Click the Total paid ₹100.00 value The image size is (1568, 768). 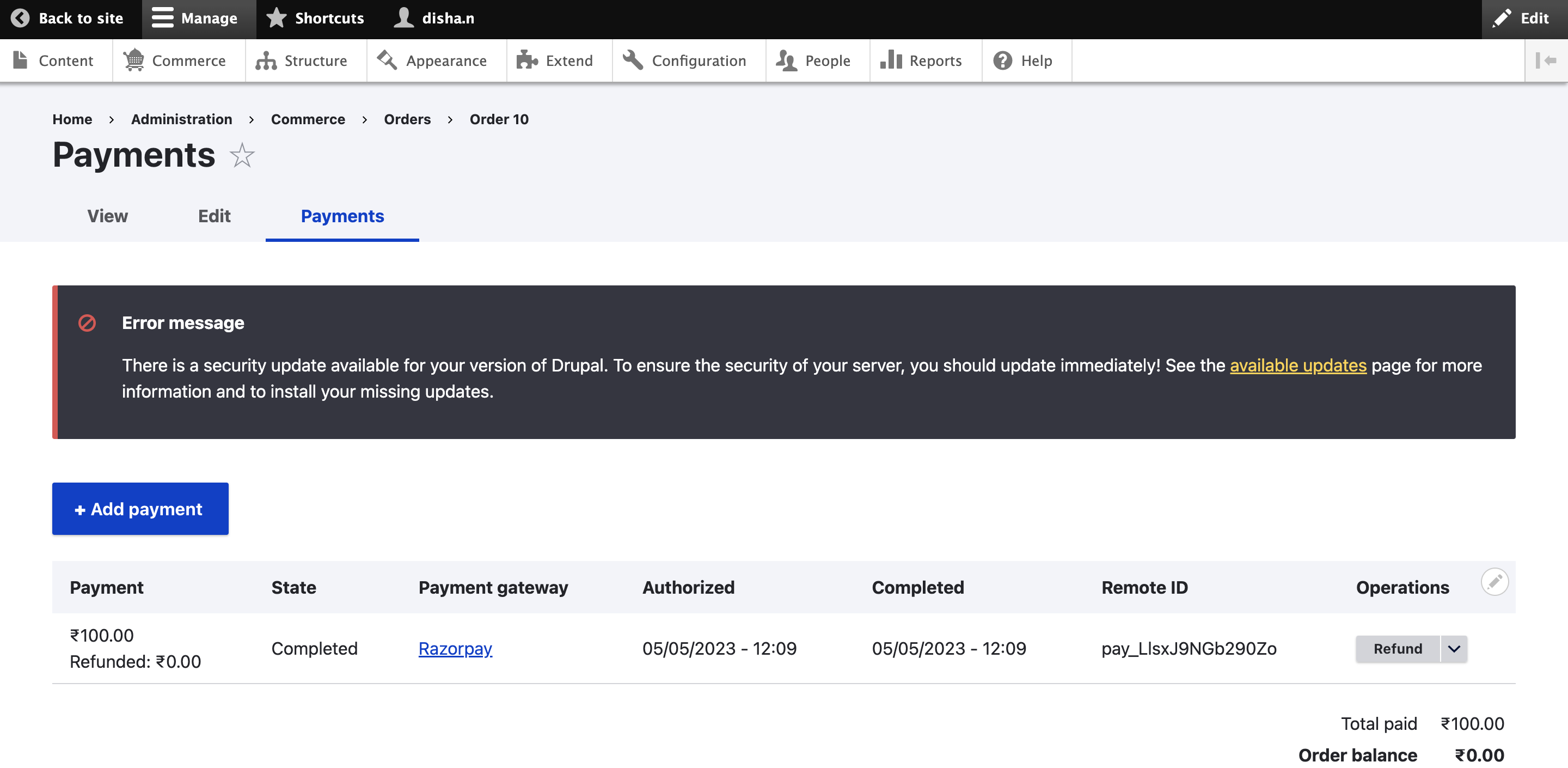(x=1472, y=723)
